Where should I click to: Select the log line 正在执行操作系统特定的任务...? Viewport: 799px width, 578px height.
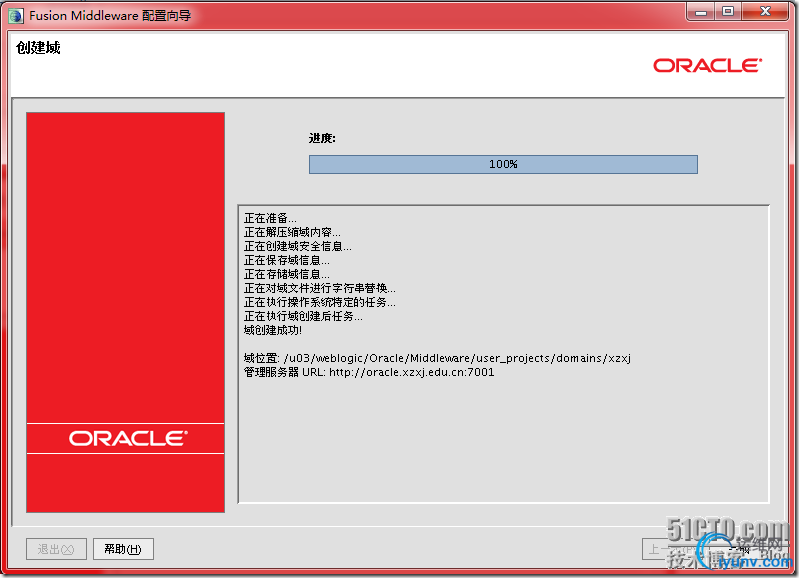[x=319, y=302]
